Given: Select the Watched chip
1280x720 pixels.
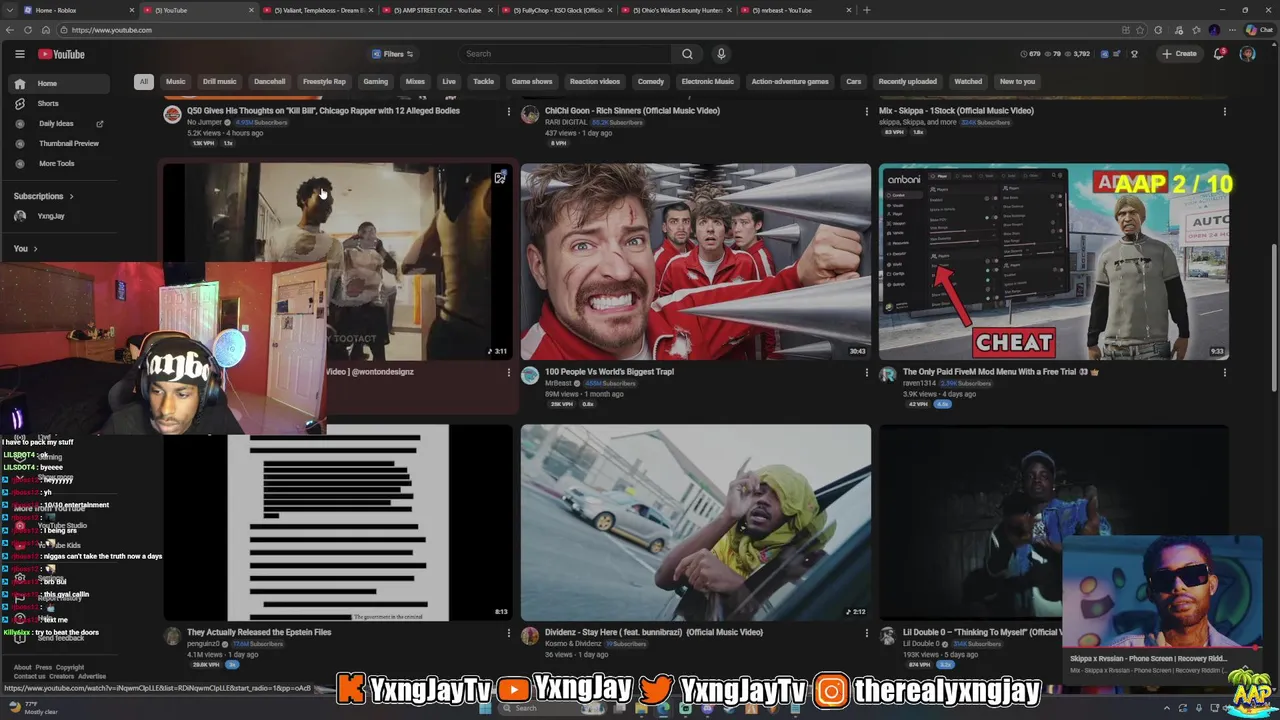Looking at the screenshot, I should pyautogui.click(x=968, y=82).
